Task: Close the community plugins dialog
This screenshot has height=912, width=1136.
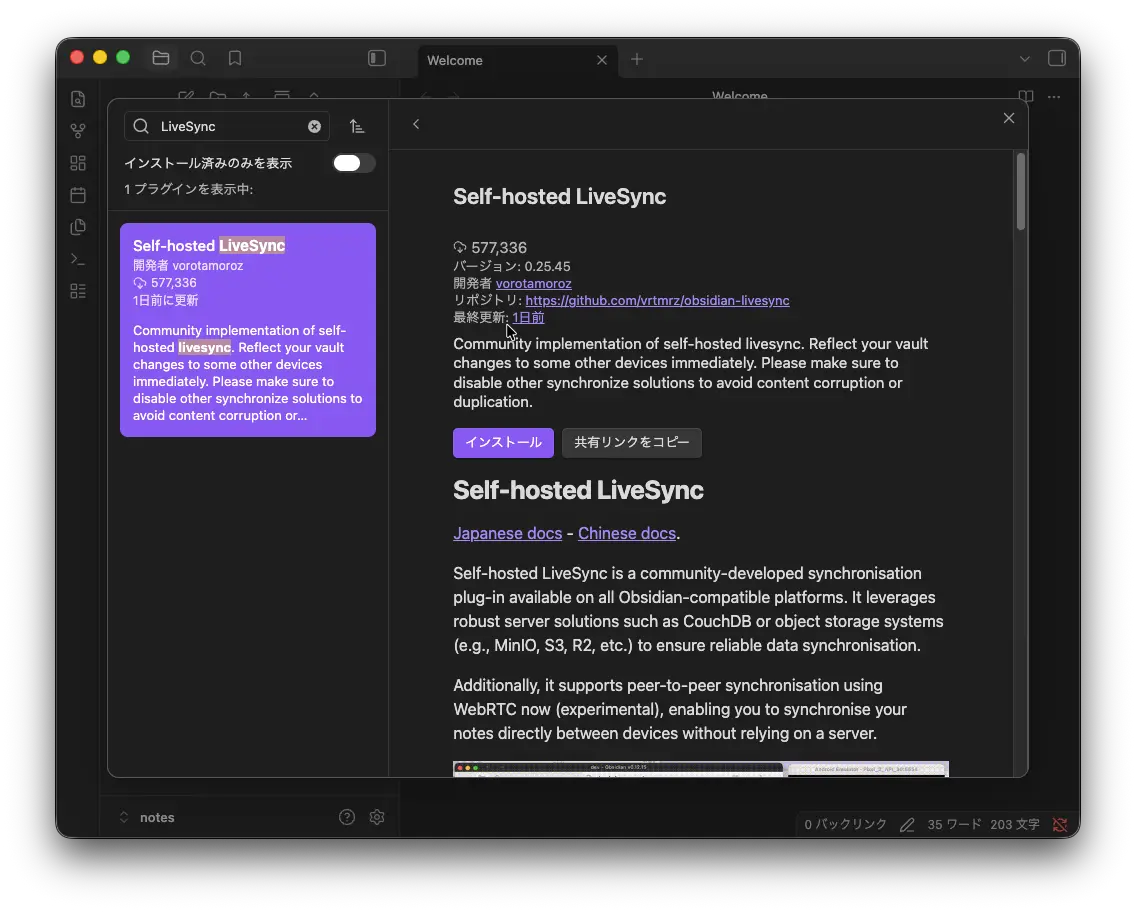Action: [x=1008, y=118]
